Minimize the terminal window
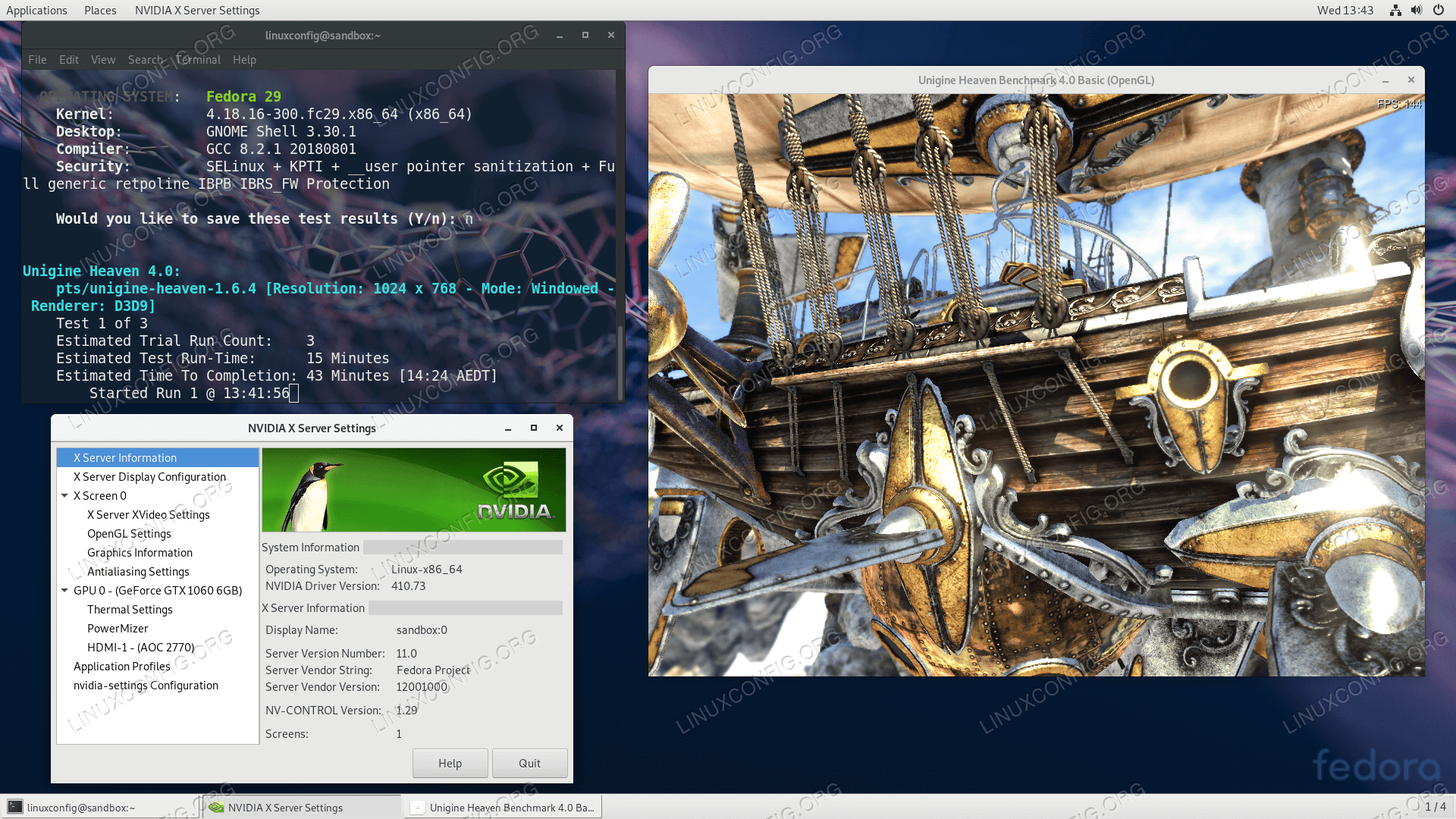 point(560,35)
